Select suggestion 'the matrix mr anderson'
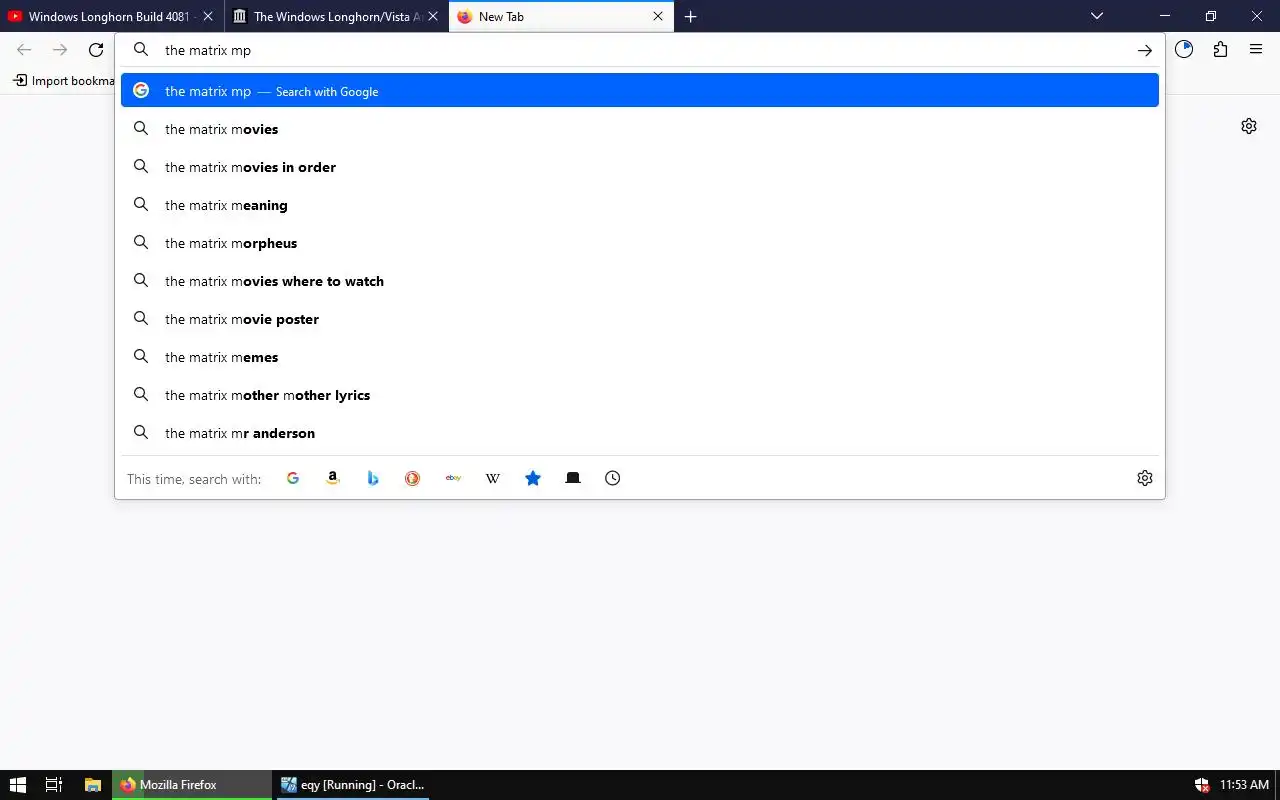 (x=640, y=433)
